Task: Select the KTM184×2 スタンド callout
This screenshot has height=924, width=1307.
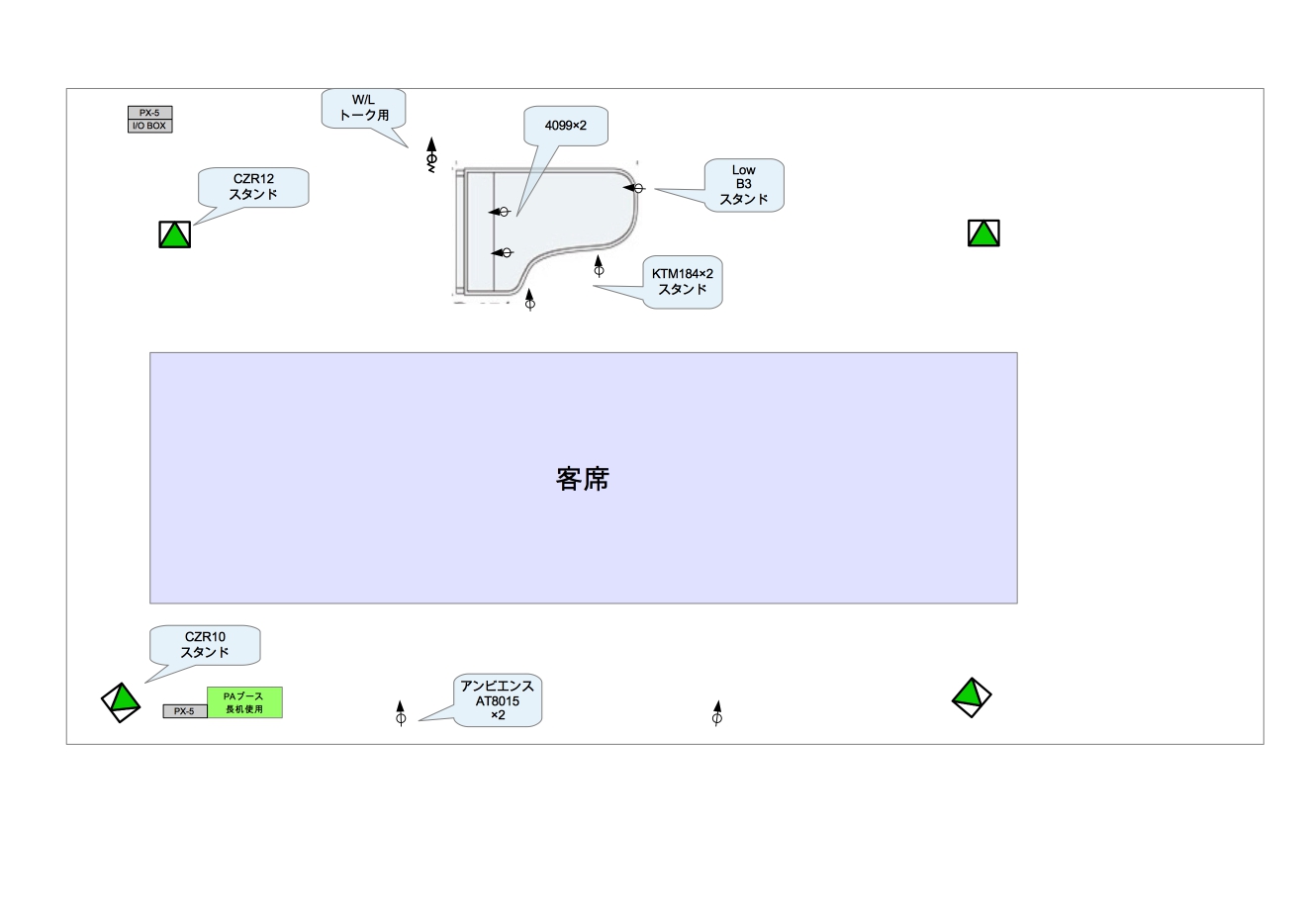Action: [x=682, y=282]
